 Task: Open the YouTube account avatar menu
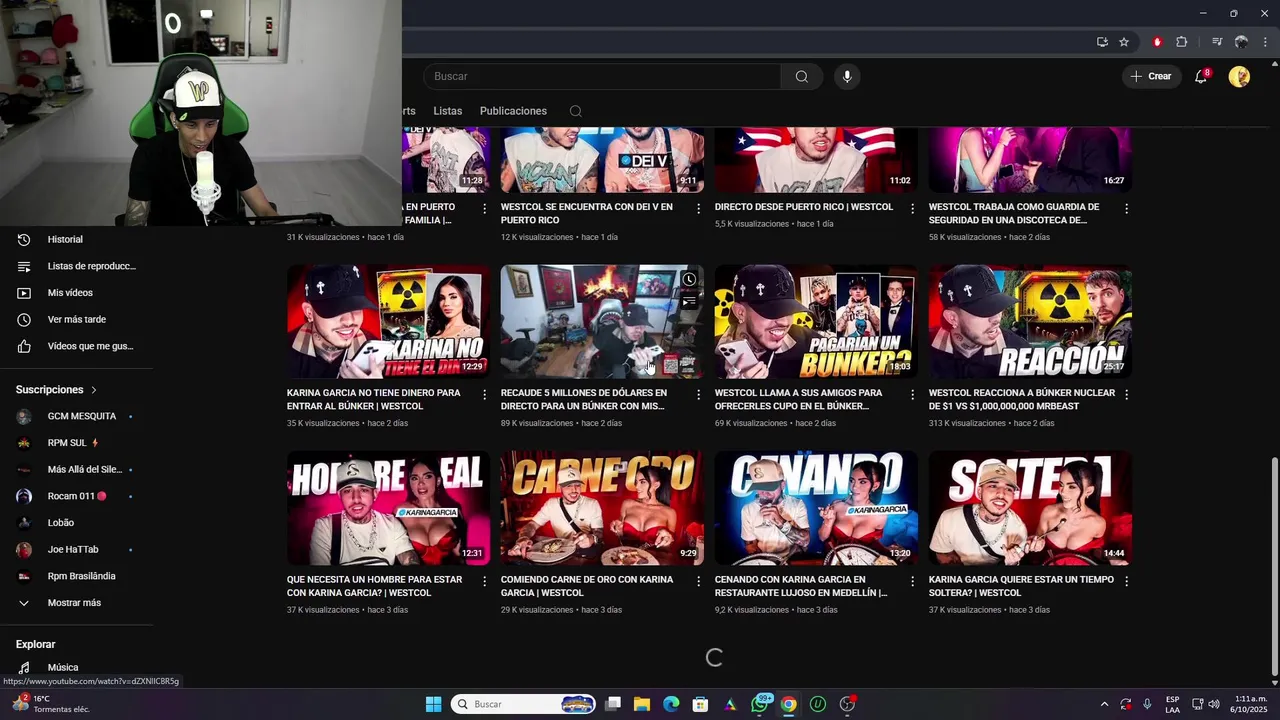1239,77
